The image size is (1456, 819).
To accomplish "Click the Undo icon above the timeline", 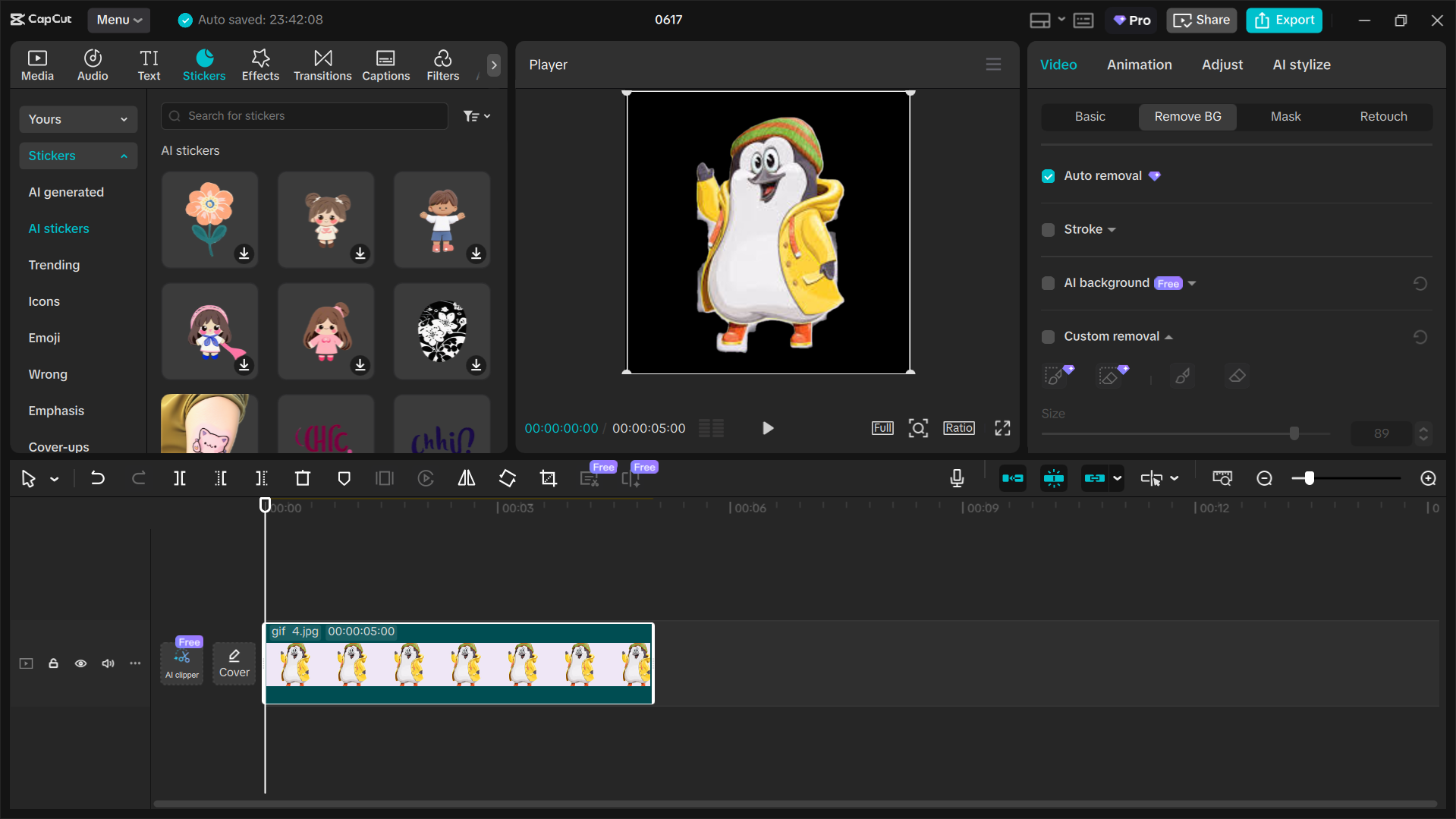I will tap(98, 478).
